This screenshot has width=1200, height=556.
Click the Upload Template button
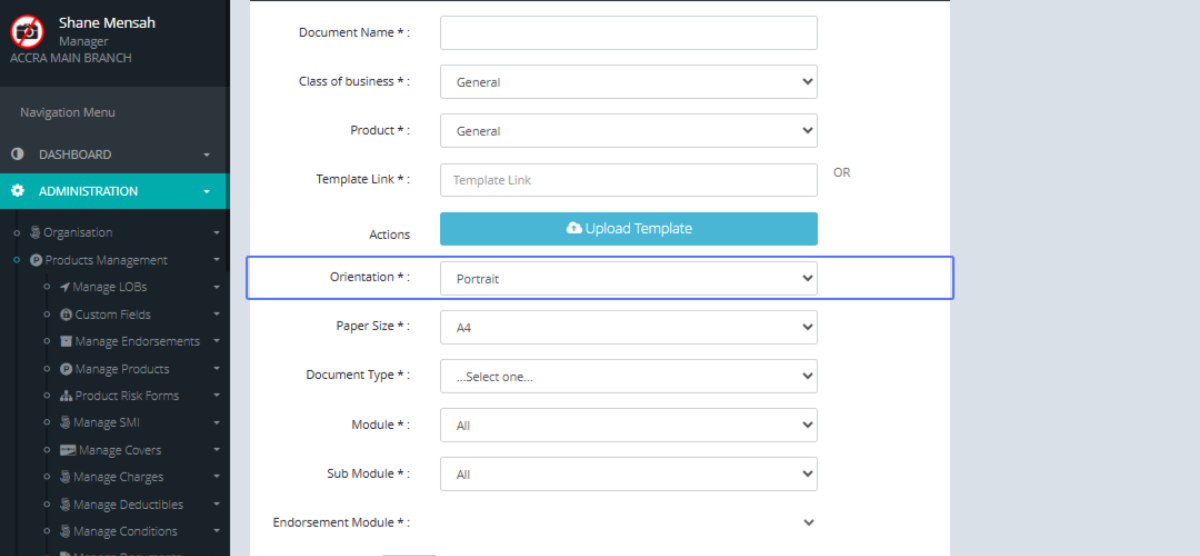[x=628, y=229]
